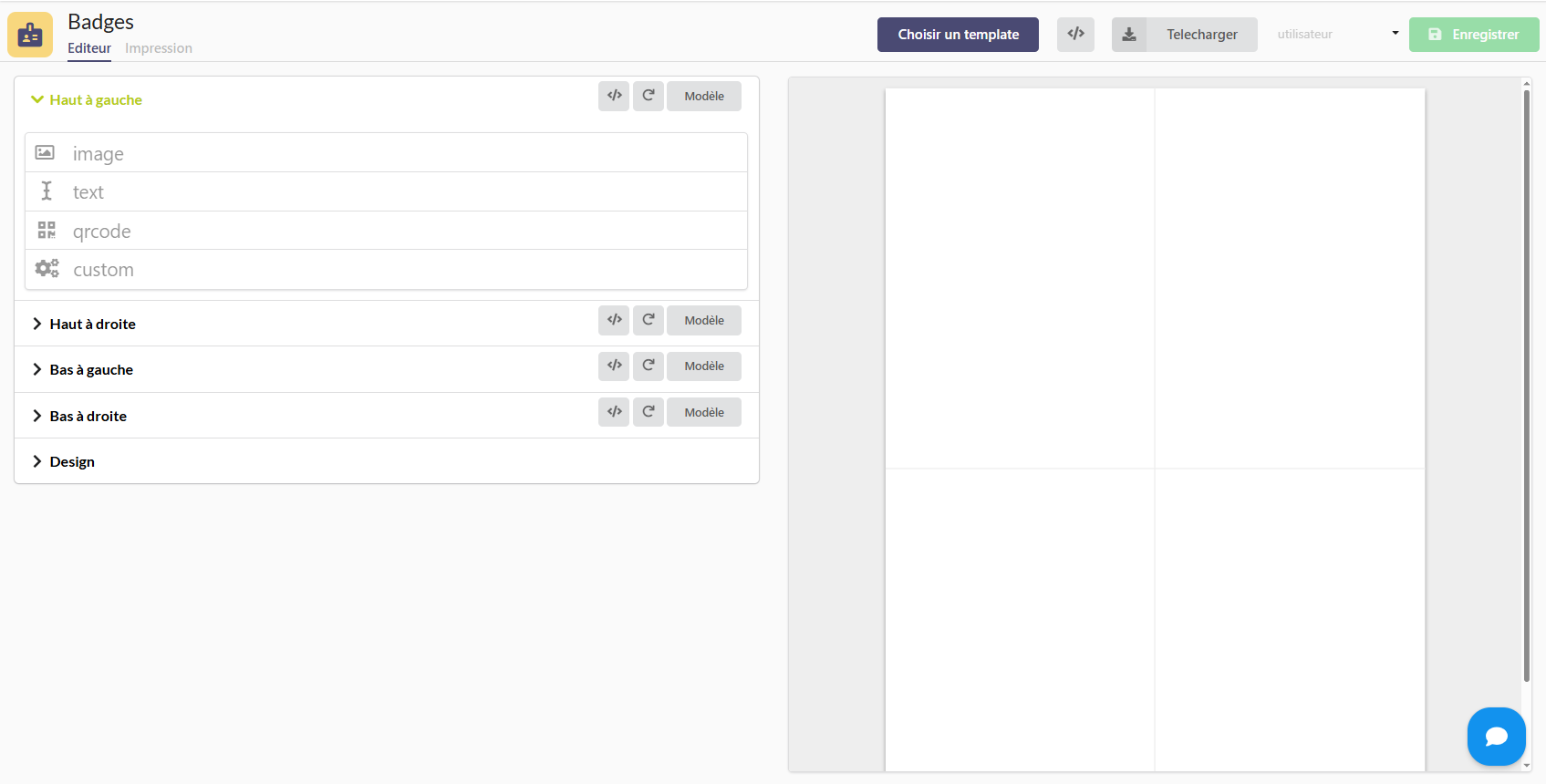Reset the Haut à droite section
The image size is (1546, 784).
648,320
